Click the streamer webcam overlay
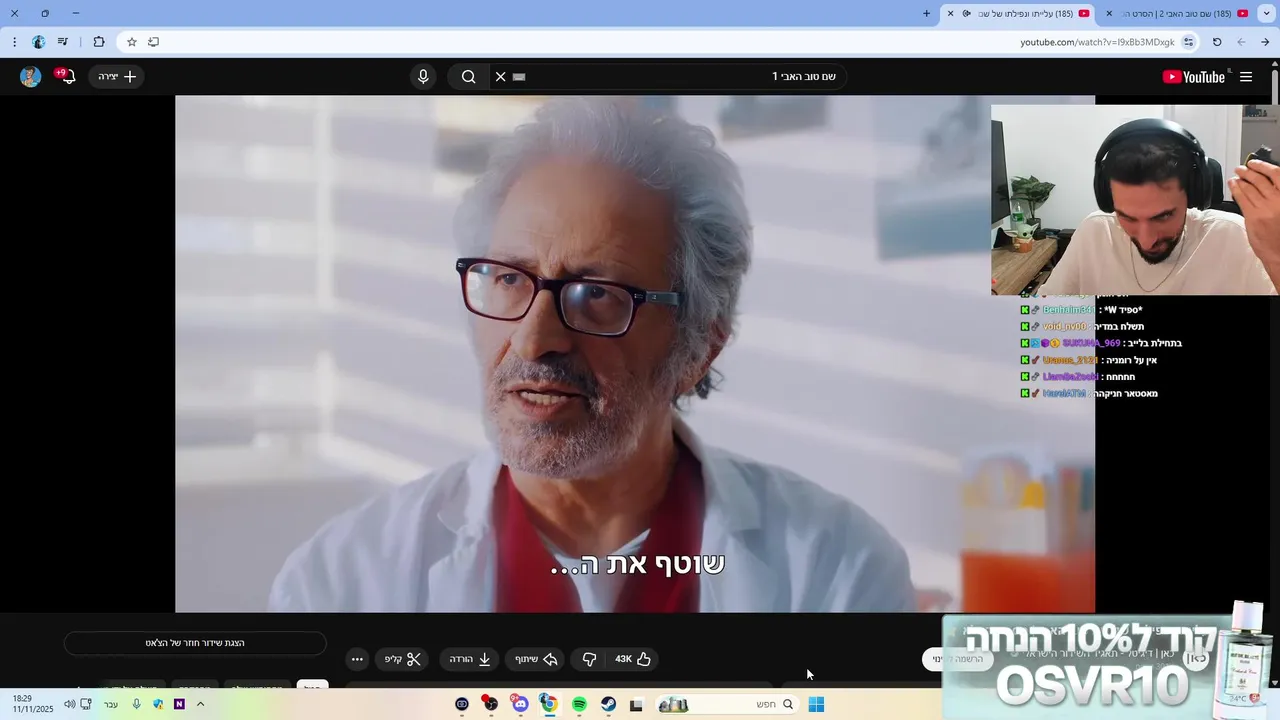 1135,200
